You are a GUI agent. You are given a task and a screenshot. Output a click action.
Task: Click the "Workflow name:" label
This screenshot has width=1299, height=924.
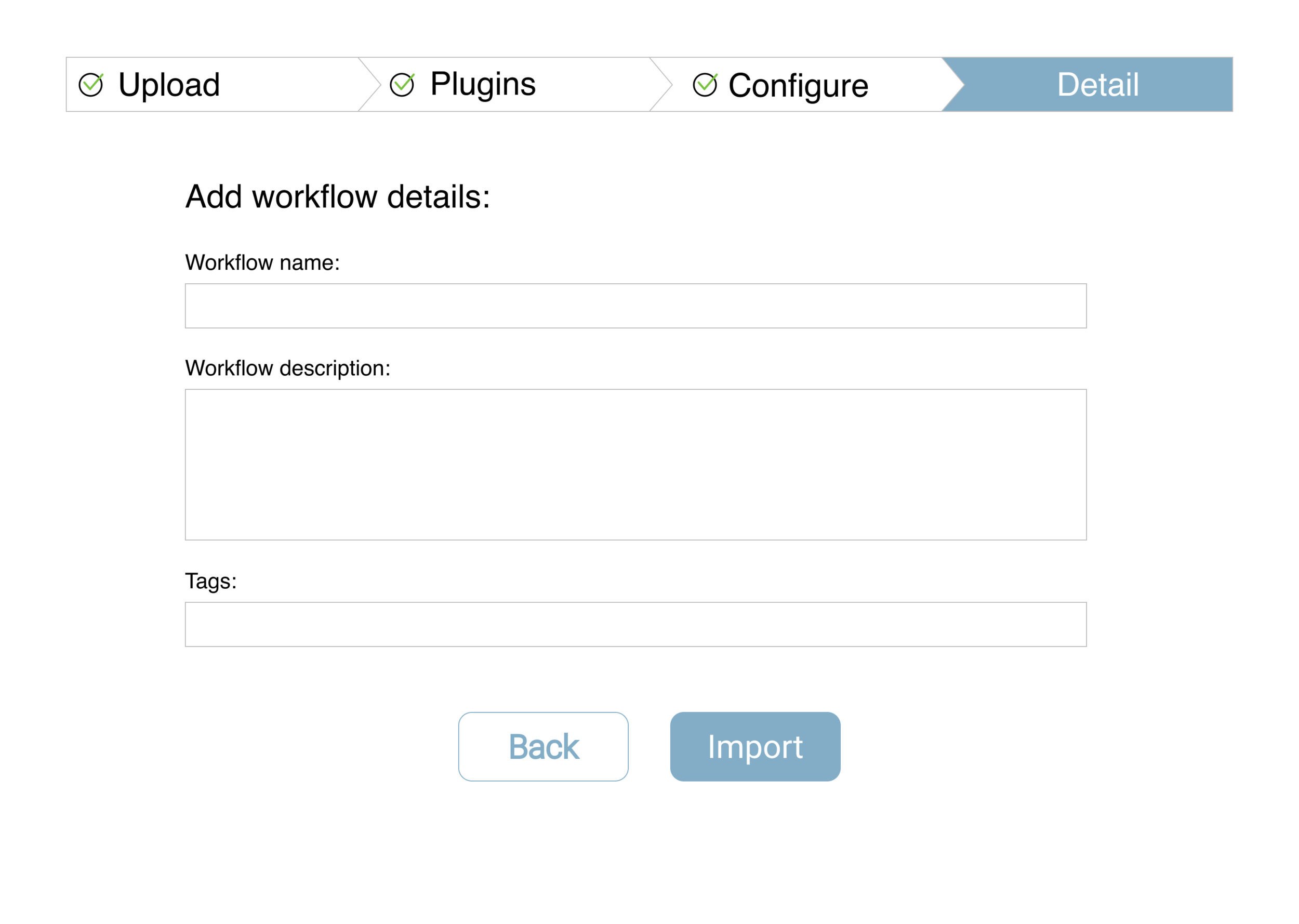(x=262, y=263)
